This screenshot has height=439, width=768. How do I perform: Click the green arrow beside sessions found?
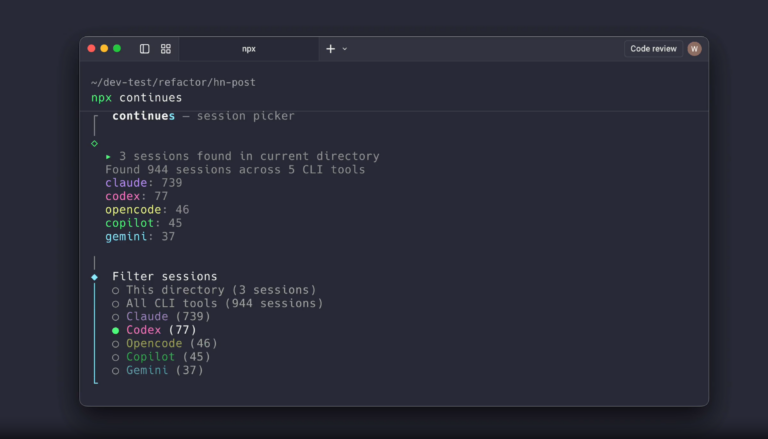pos(108,157)
